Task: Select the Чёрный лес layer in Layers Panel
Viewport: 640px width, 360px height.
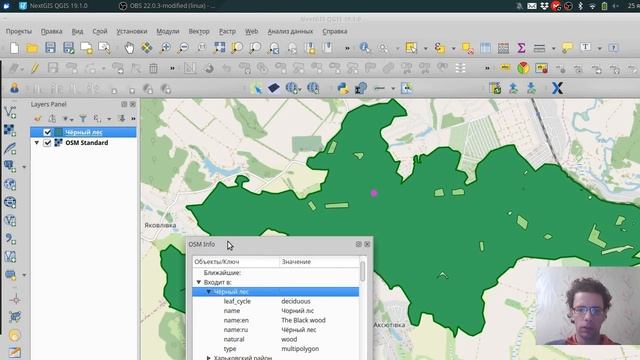Action: 83,132
